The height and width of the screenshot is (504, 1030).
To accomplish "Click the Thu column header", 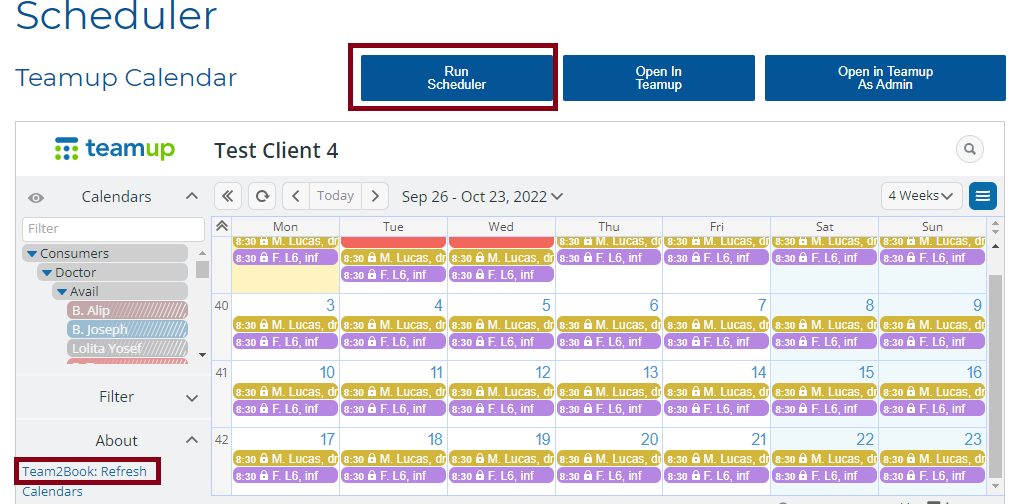I will [609, 226].
